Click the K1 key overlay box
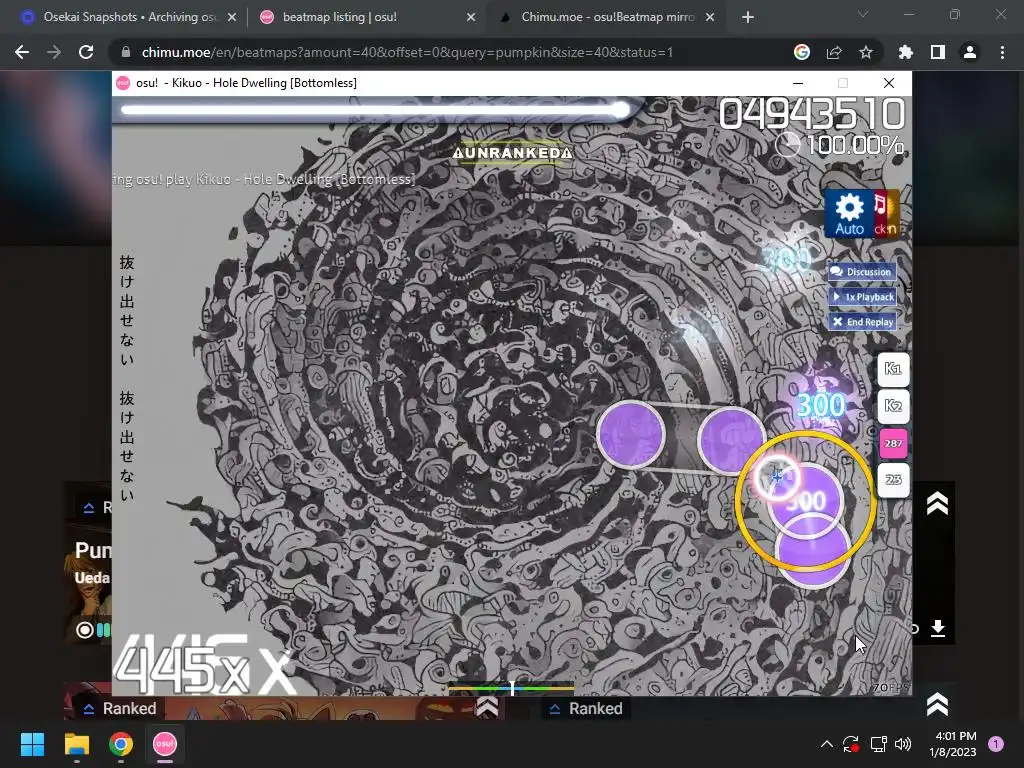 (x=893, y=369)
